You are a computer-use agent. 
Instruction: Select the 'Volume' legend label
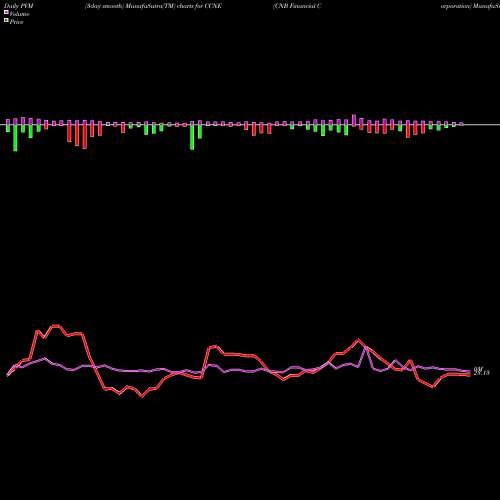pos(19,14)
